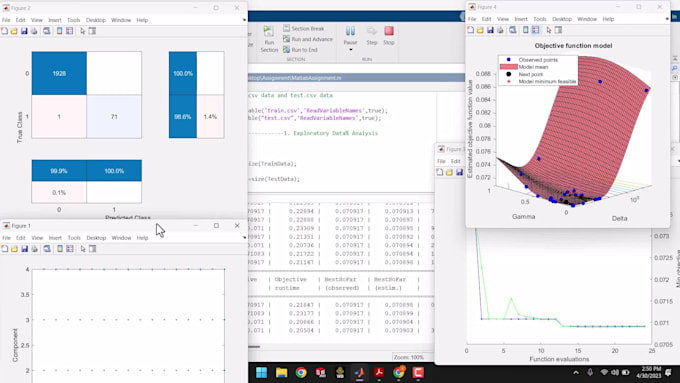Open the Tools menu in Figure 4

(x=539, y=19)
